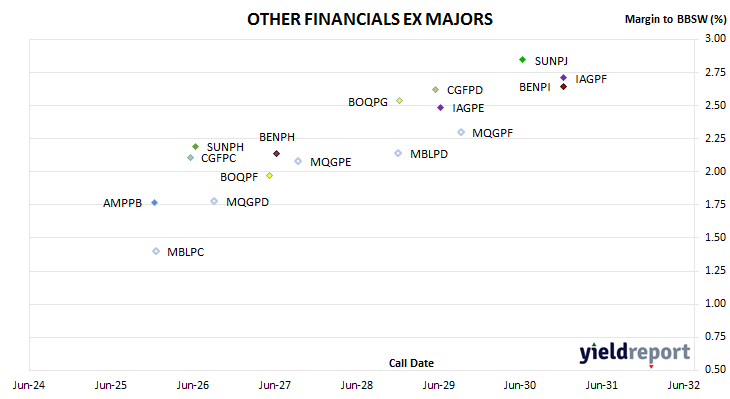
Task: Select the MBLPD series label
Action: pos(429,154)
